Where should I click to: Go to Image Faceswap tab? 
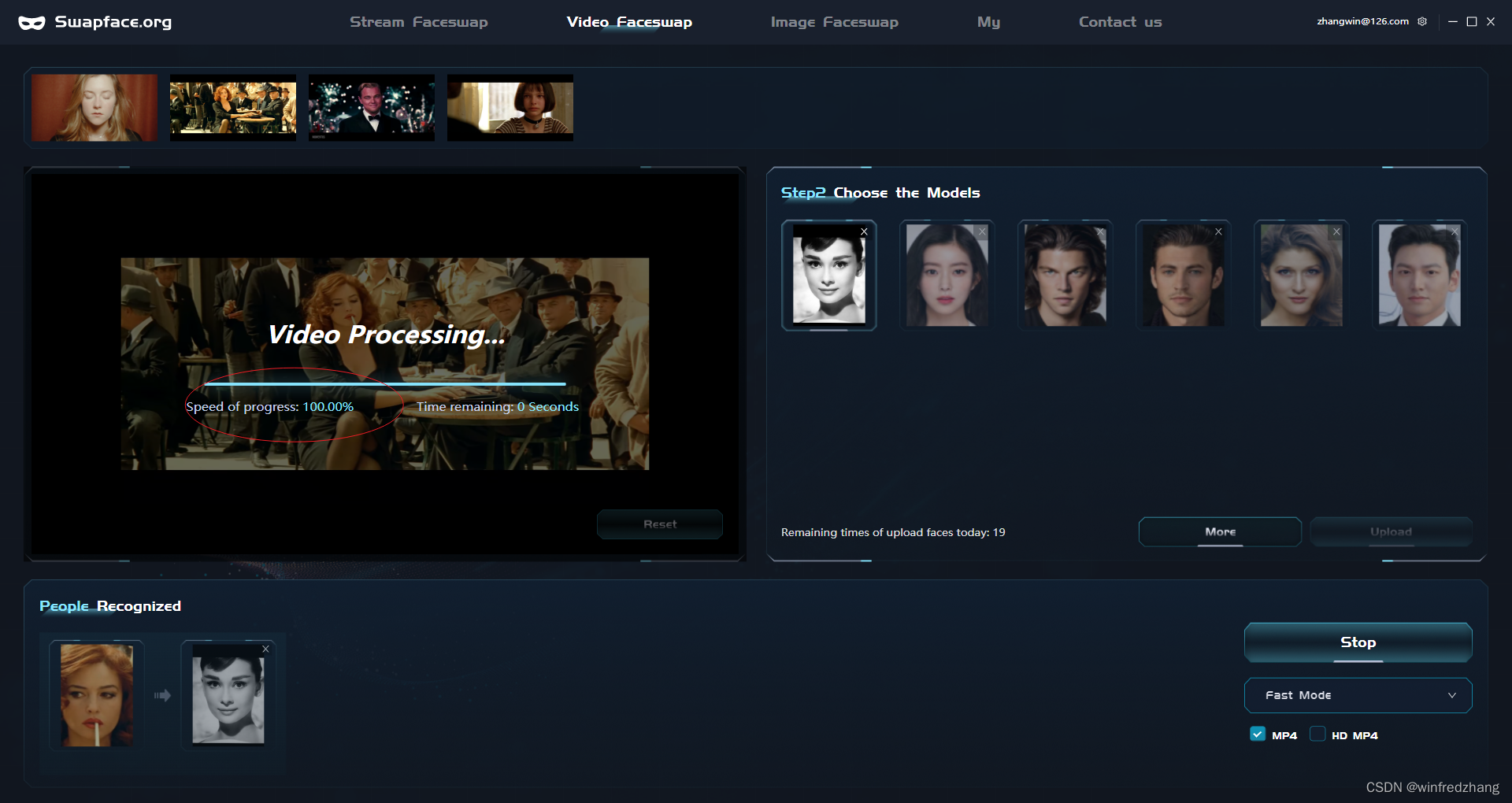[834, 22]
